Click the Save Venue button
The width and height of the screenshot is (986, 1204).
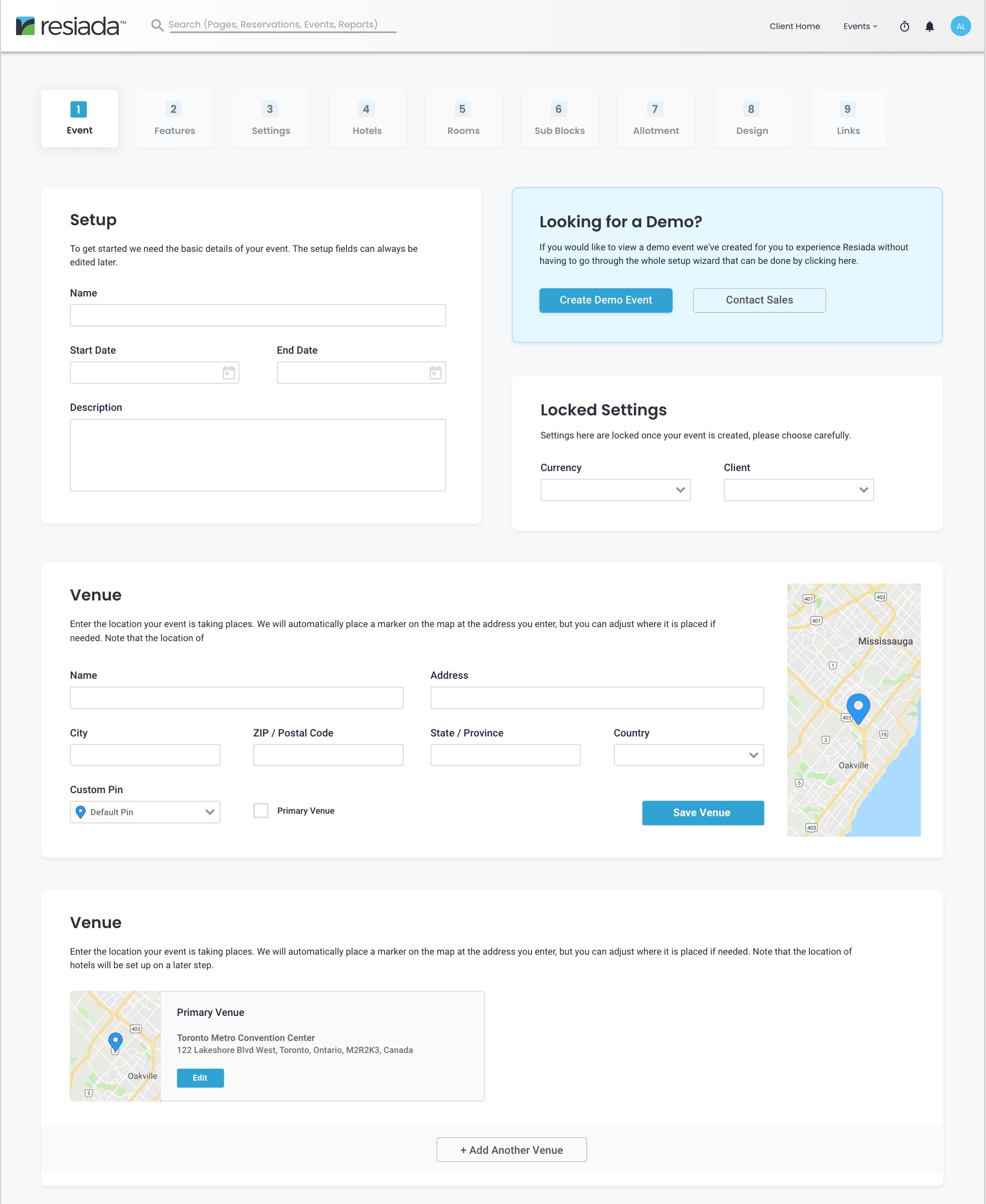pyautogui.click(x=702, y=813)
